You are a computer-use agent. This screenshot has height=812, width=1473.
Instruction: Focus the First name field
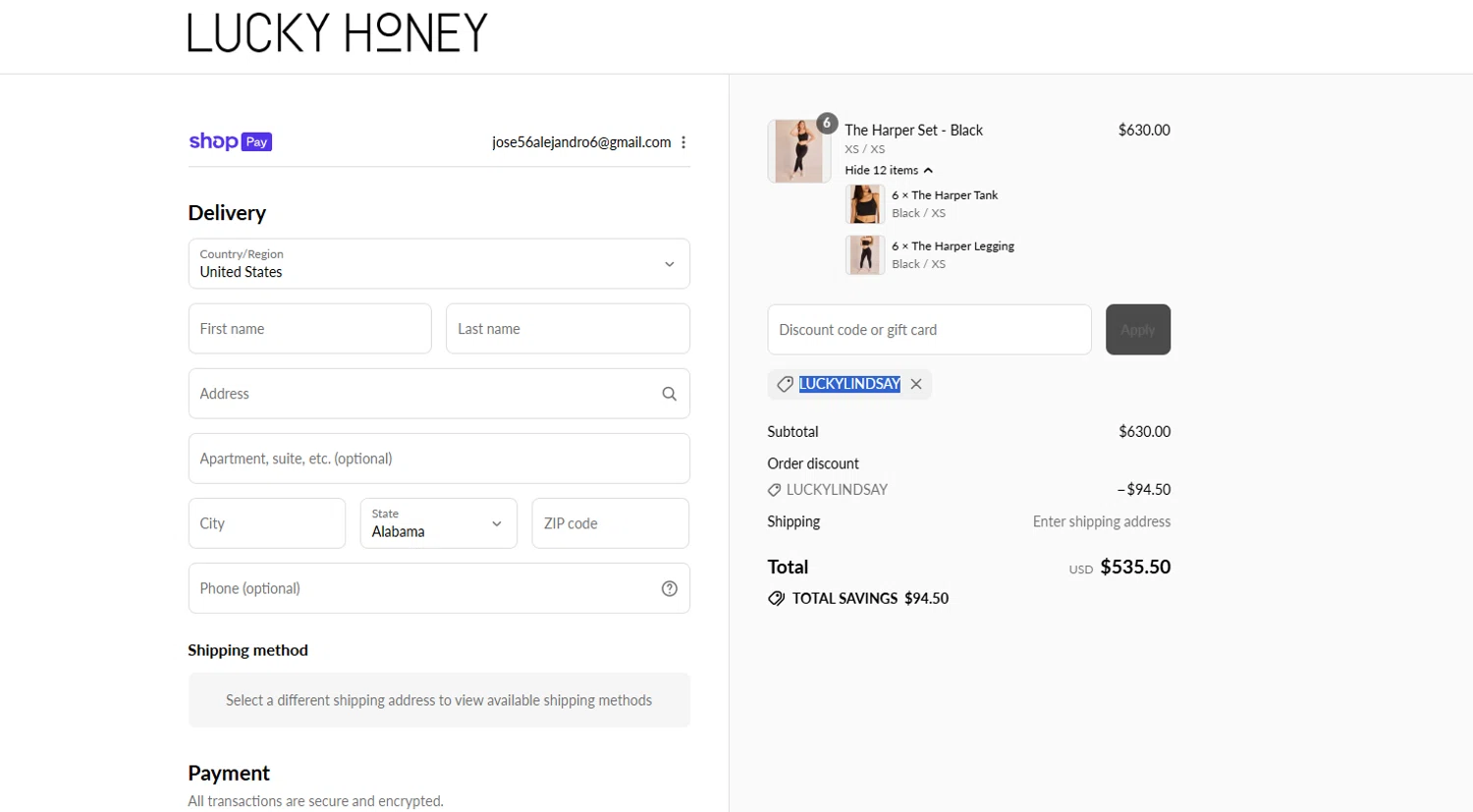(x=310, y=329)
